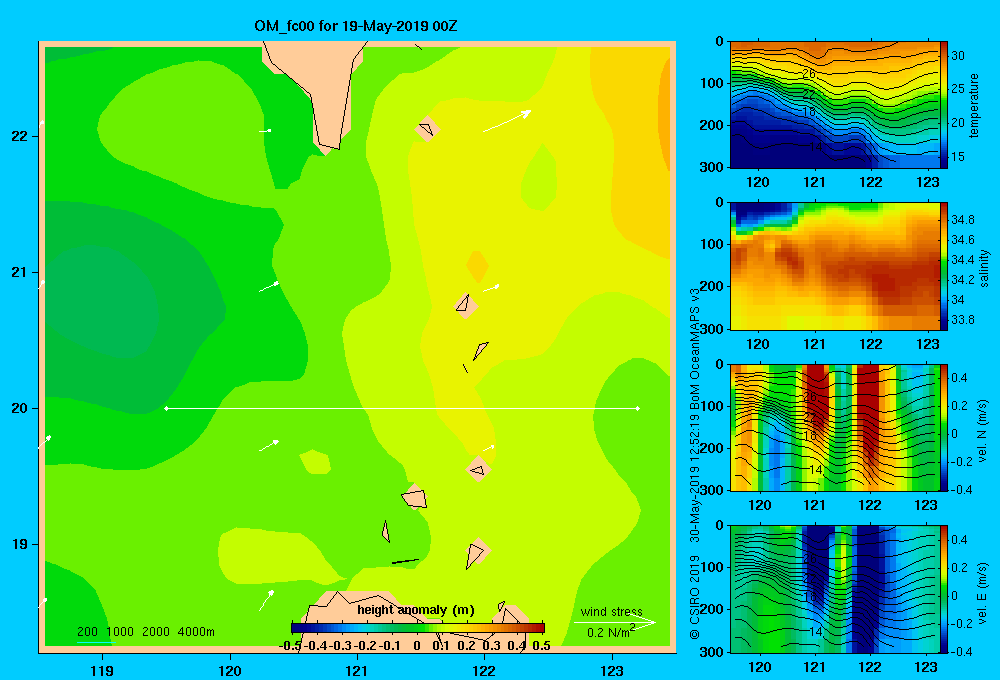Click the 15 tick on temperature colorbar
This screenshot has height=680, width=1000.
click(x=958, y=156)
